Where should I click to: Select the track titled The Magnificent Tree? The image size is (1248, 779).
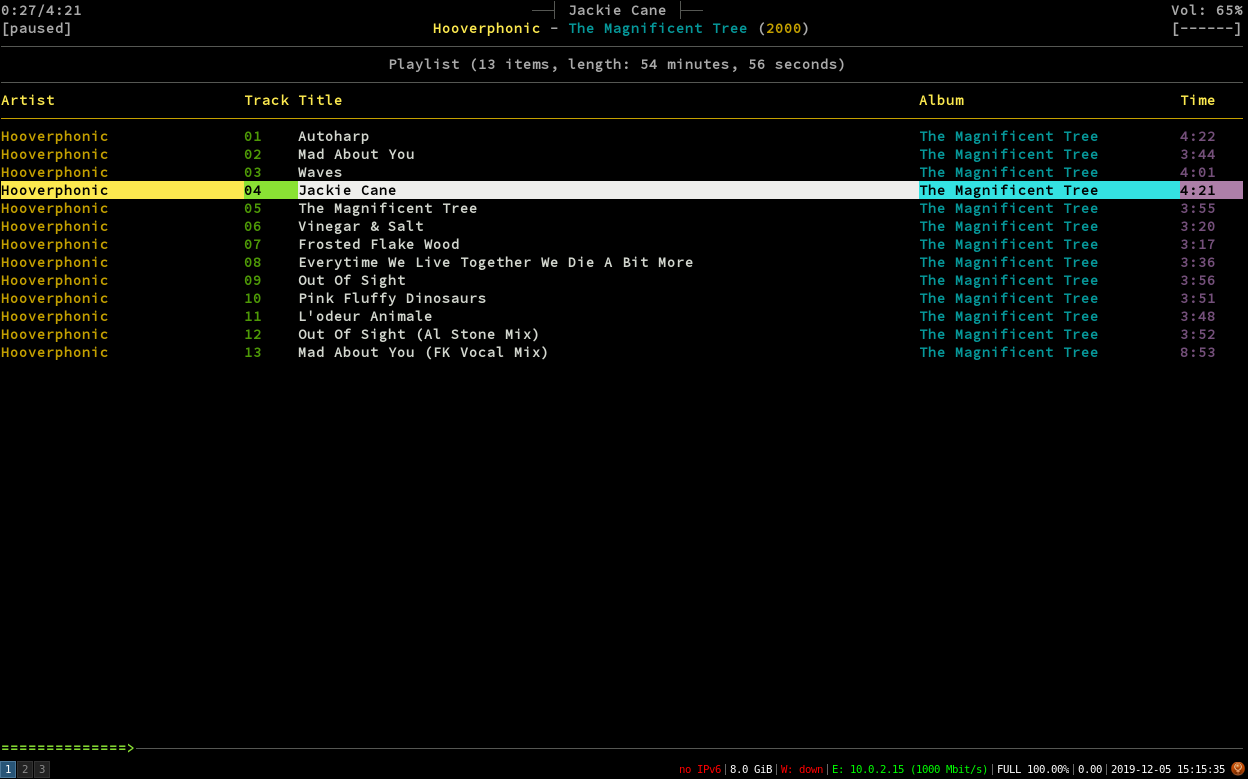[387, 208]
